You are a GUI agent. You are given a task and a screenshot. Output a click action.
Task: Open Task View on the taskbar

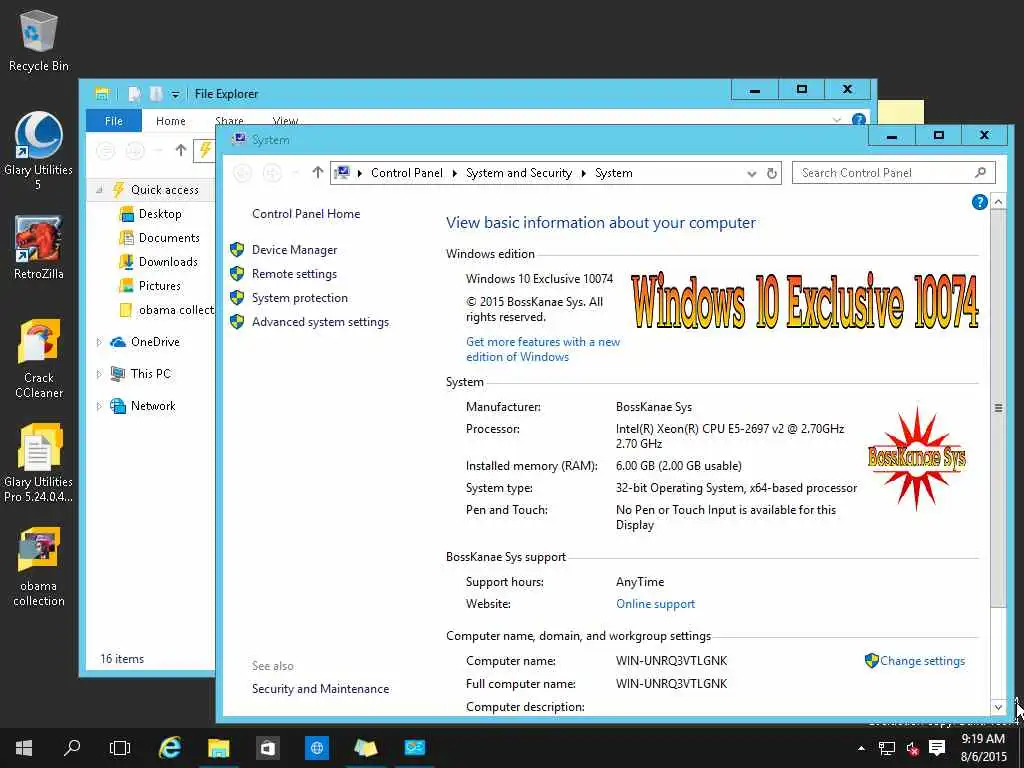(120, 748)
